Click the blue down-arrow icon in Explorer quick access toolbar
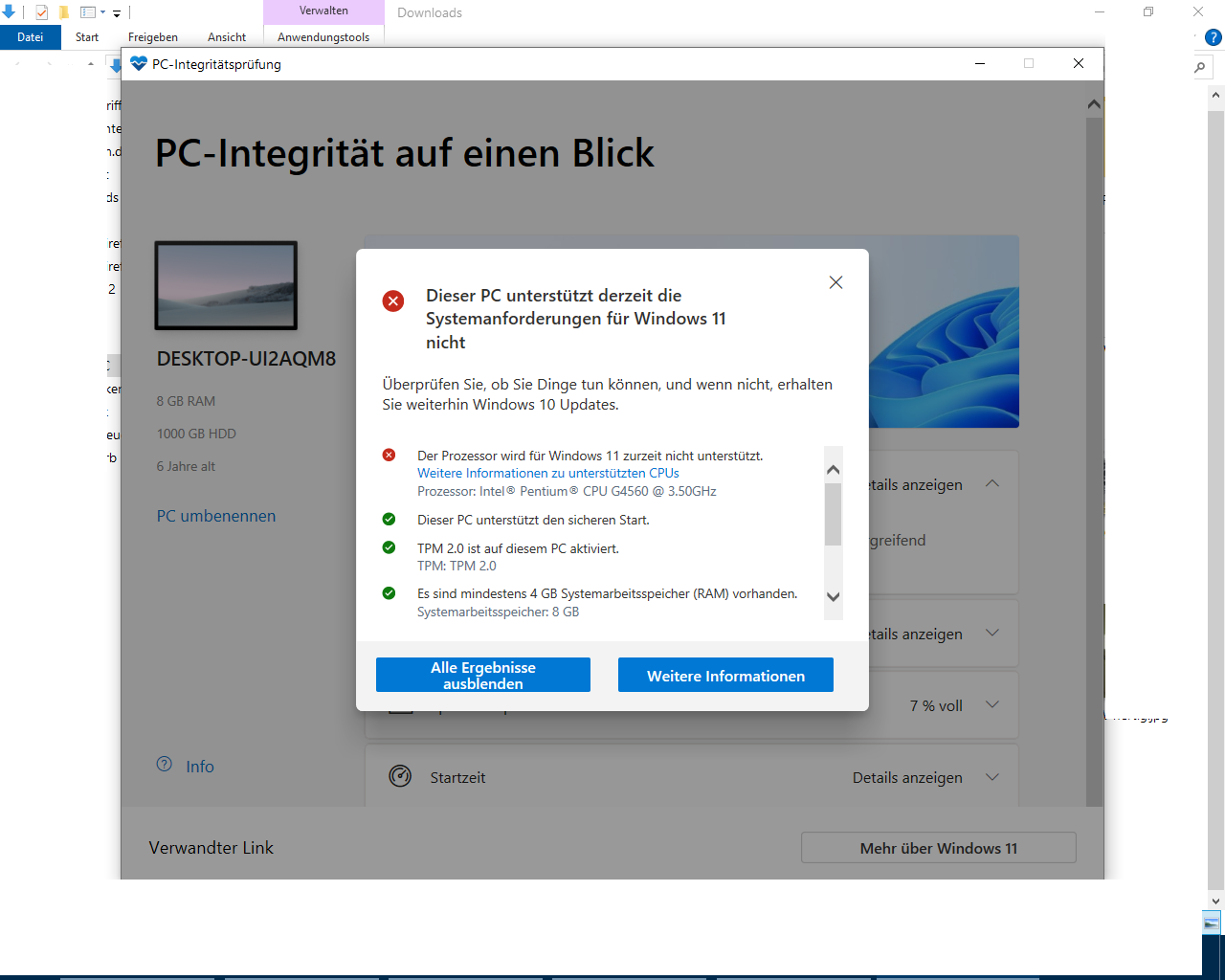 9,12
